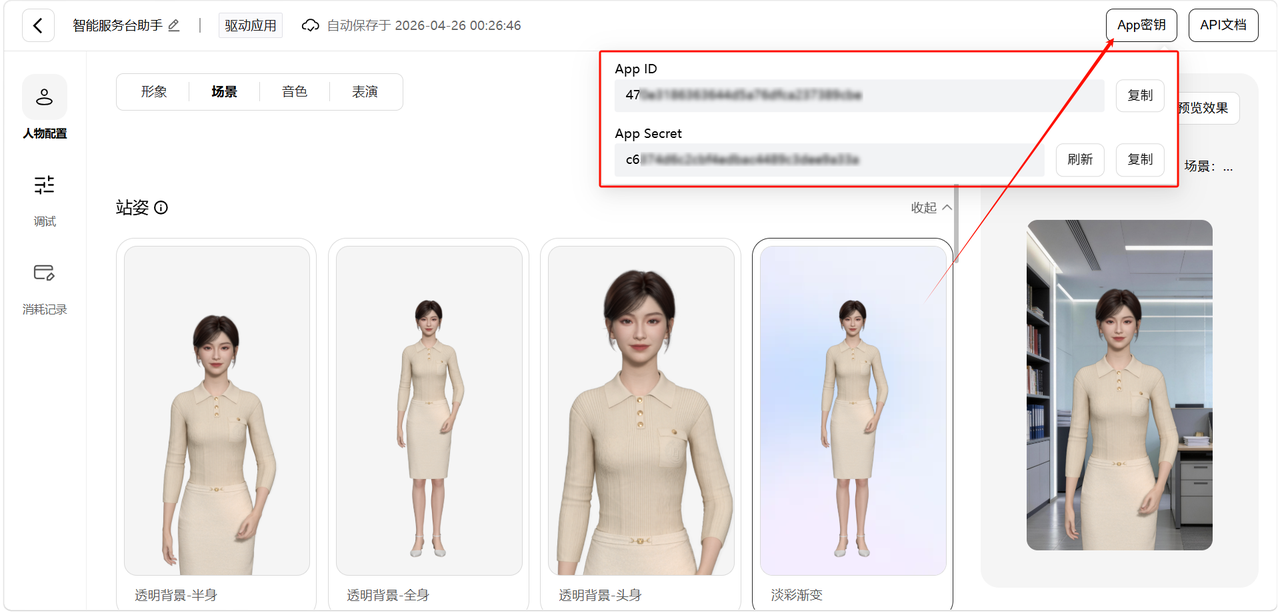This screenshot has height=613, width=1280.
Task: Select the 透明背景-半身 pose card
Action: click(217, 425)
